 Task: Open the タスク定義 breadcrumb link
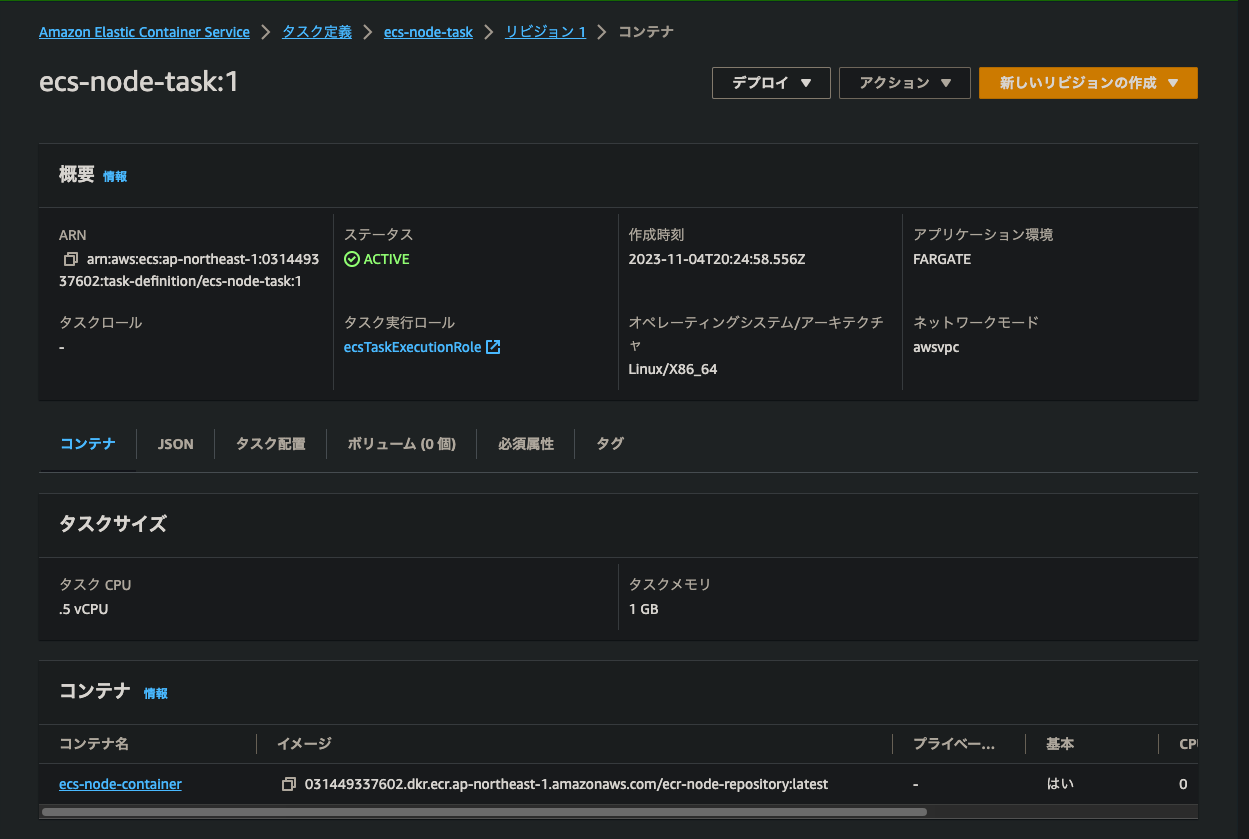point(317,32)
